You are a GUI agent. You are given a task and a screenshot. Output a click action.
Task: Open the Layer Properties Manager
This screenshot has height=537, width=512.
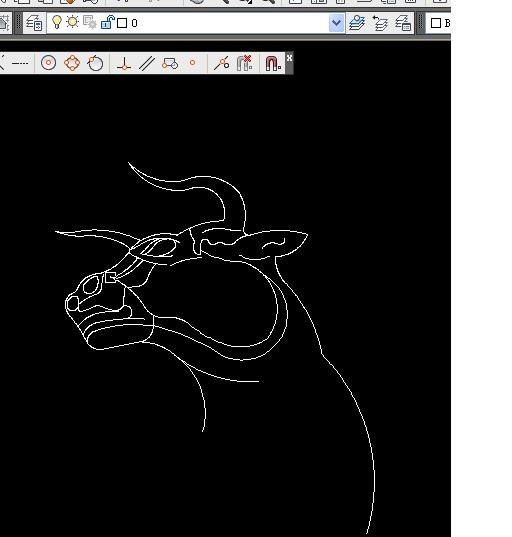tap(34, 23)
